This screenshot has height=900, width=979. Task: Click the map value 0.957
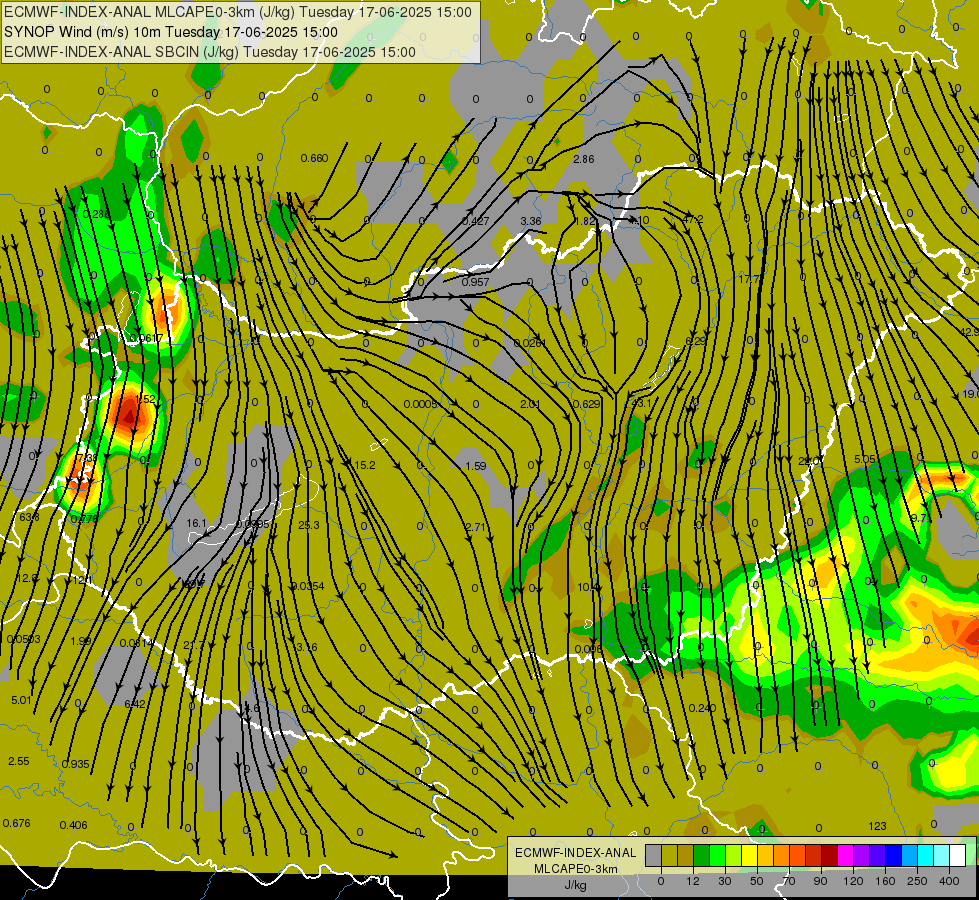[x=475, y=282]
